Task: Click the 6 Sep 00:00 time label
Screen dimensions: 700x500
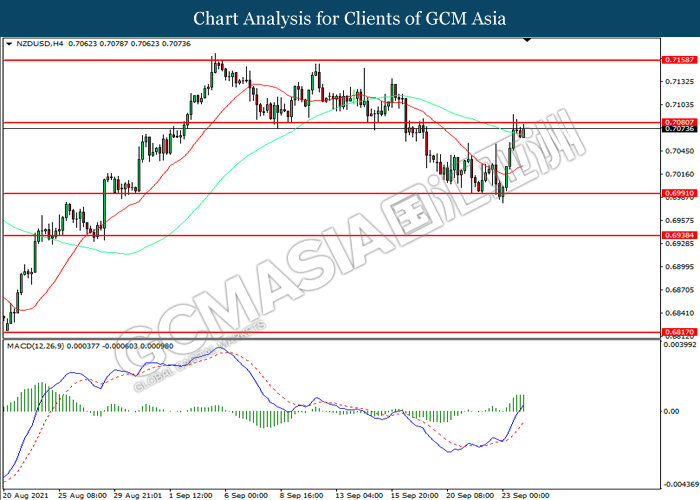Action: [x=246, y=496]
